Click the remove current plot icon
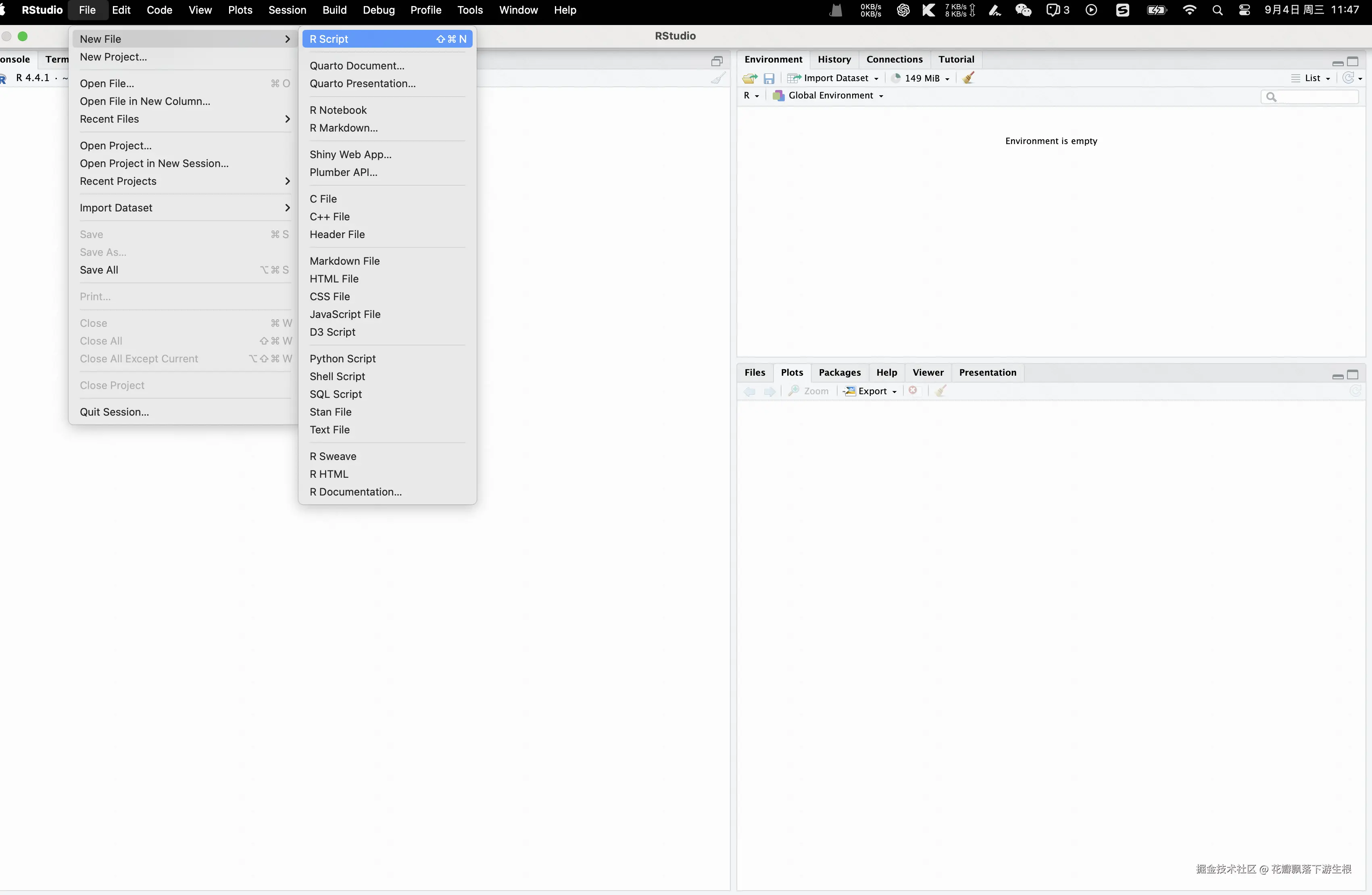This screenshot has height=895, width=1372. [x=913, y=391]
